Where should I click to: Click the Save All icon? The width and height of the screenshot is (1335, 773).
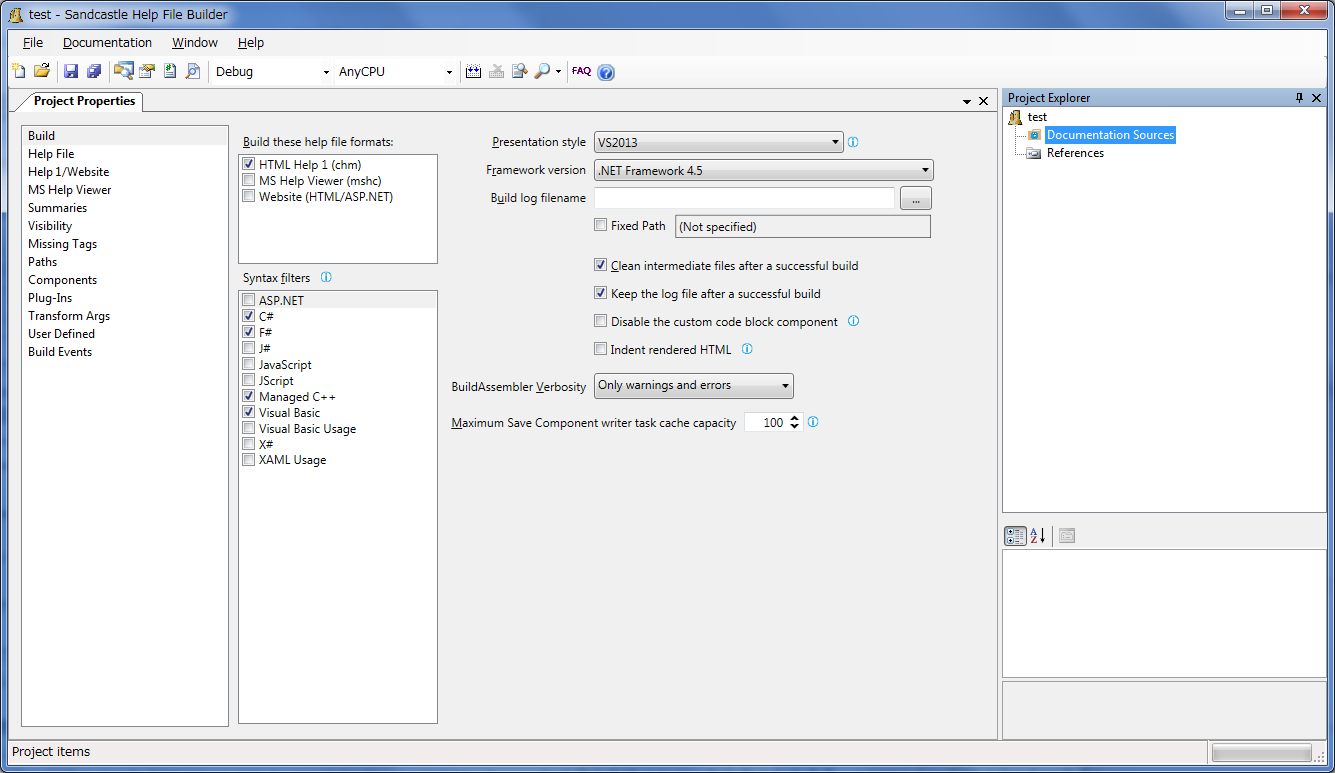click(x=94, y=71)
